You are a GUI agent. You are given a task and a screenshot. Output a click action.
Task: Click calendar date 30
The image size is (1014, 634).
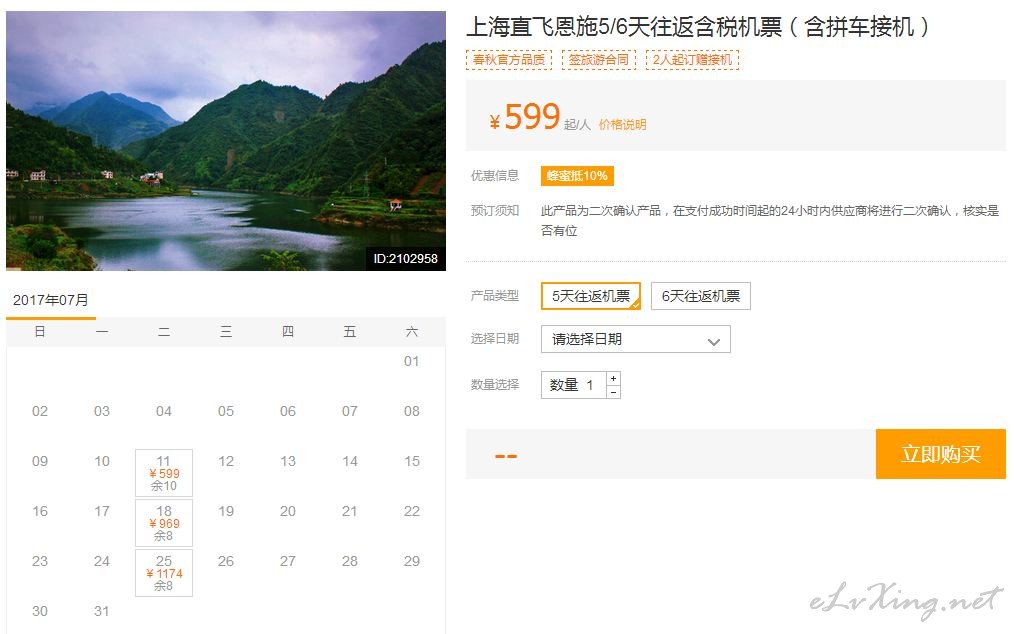pos(39,611)
